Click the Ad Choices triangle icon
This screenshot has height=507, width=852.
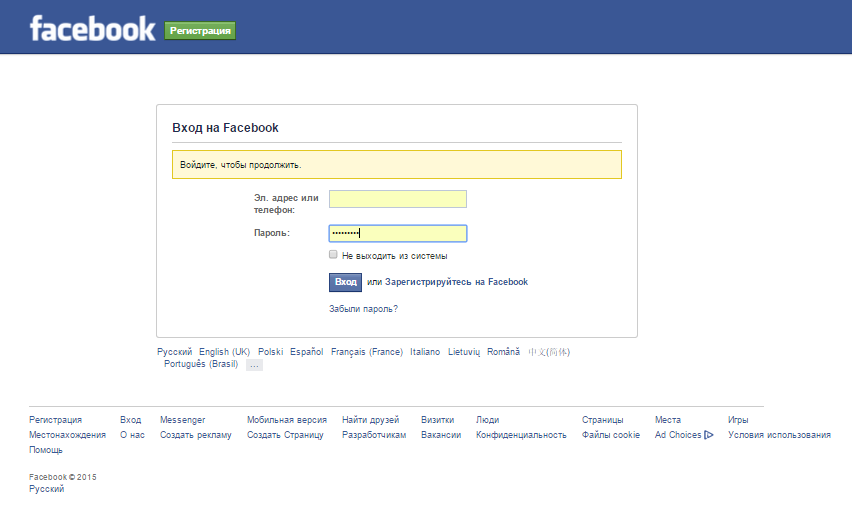tap(709, 435)
